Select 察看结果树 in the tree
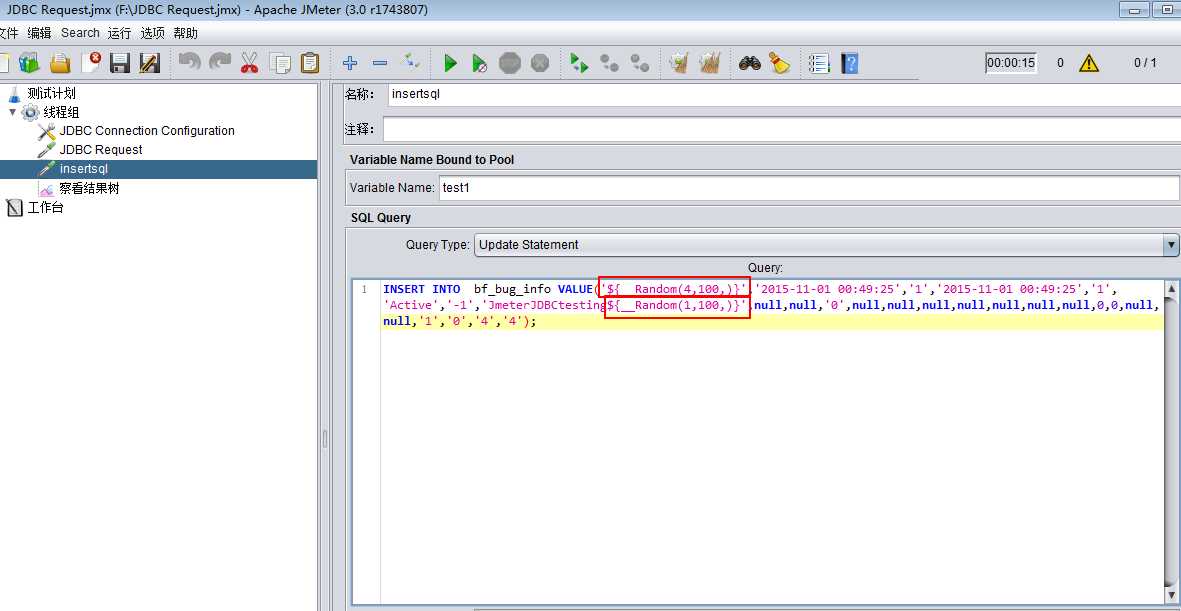Viewport: 1181px width, 611px height. (89, 188)
